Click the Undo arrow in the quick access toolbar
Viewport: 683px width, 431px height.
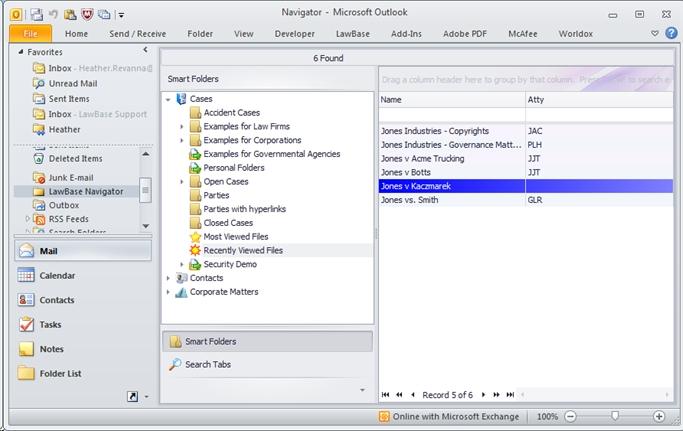(x=53, y=14)
